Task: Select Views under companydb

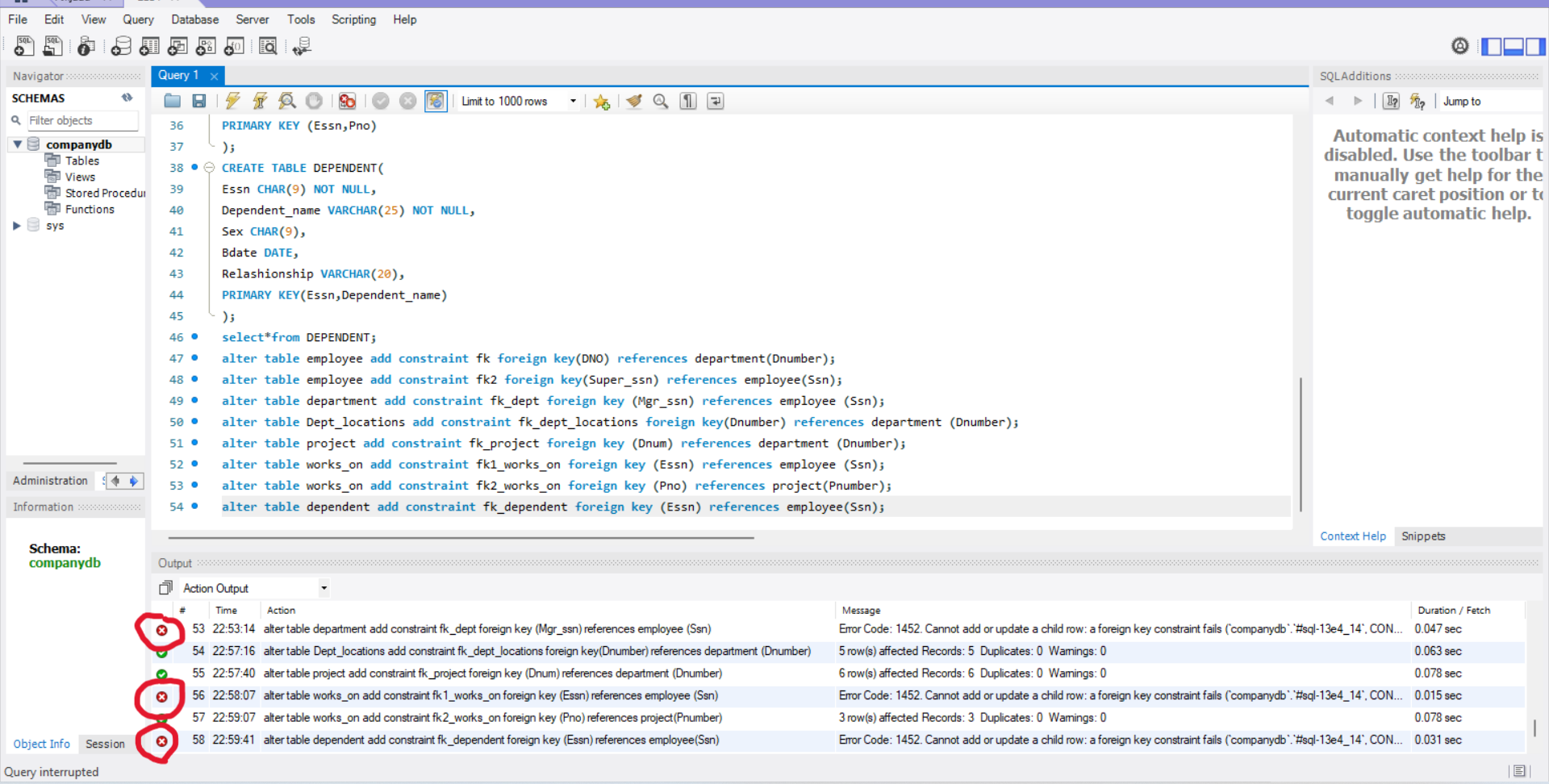Action: pyautogui.click(x=80, y=177)
